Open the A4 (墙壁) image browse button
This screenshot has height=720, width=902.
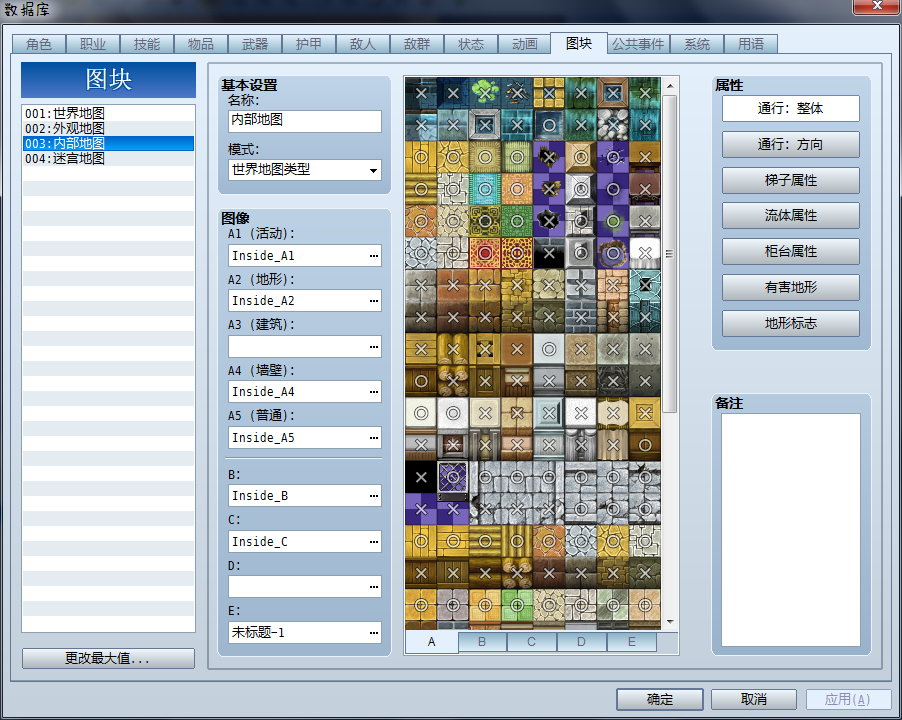coord(374,392)
